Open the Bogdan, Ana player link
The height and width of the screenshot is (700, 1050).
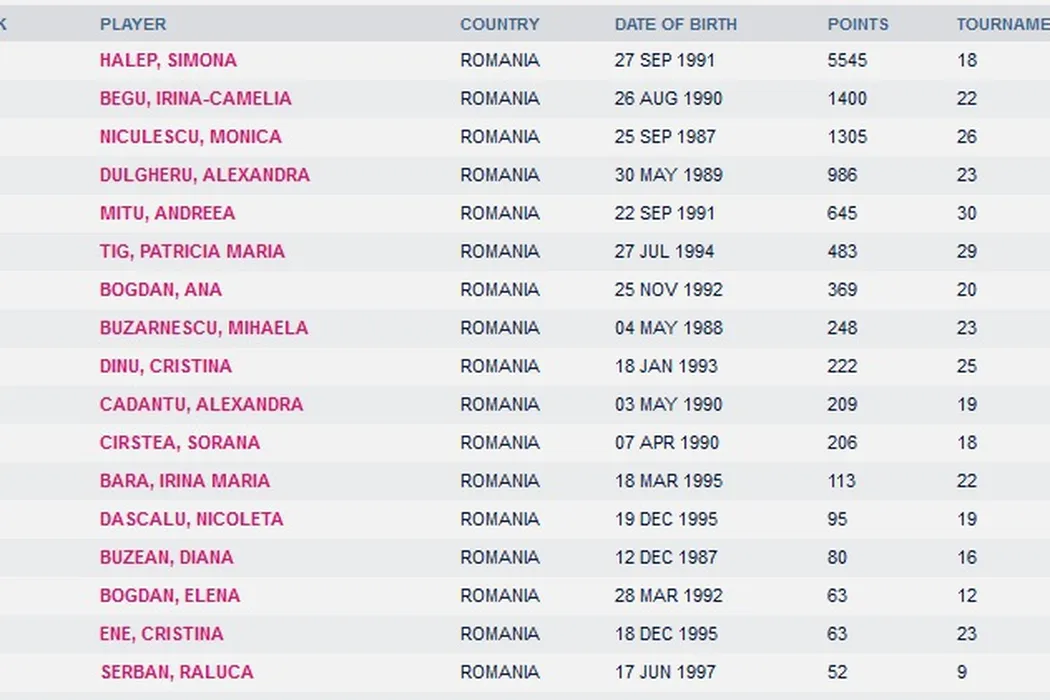[160, 290]
